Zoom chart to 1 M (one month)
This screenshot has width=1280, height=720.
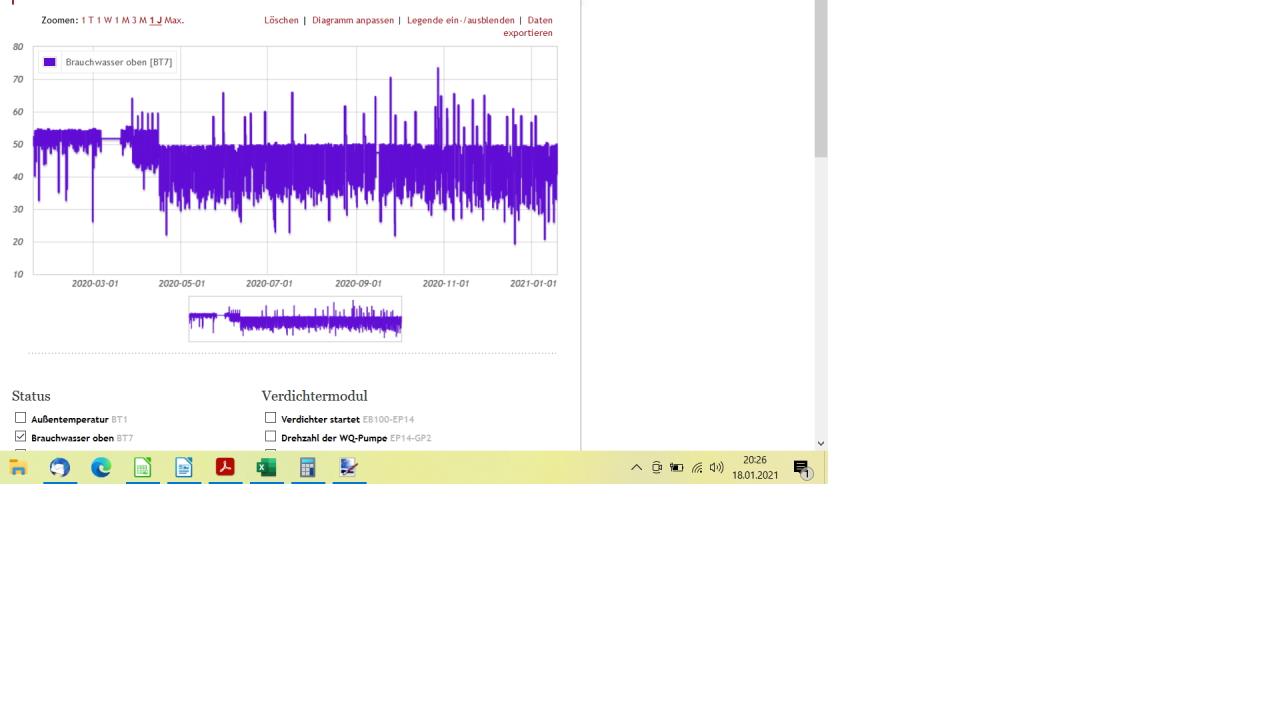122,20
